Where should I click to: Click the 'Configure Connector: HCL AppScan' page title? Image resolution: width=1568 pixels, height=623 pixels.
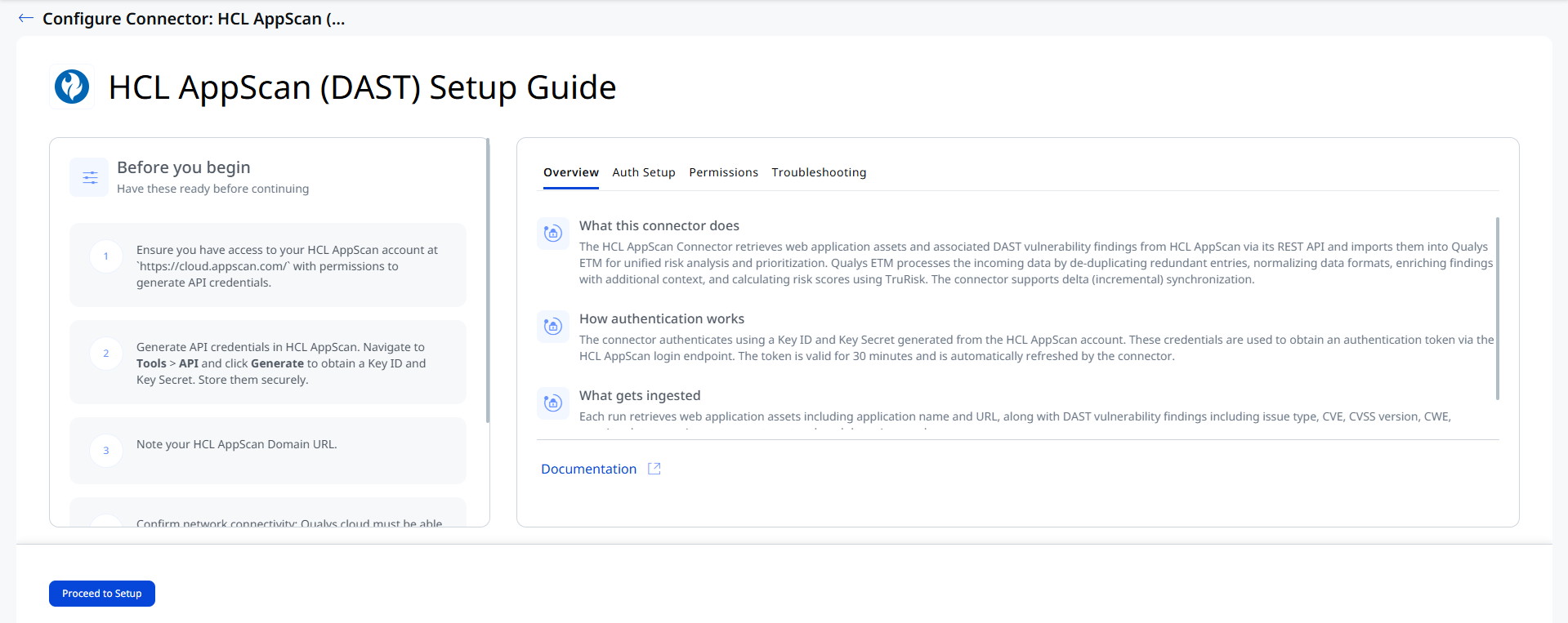point(194,19)
